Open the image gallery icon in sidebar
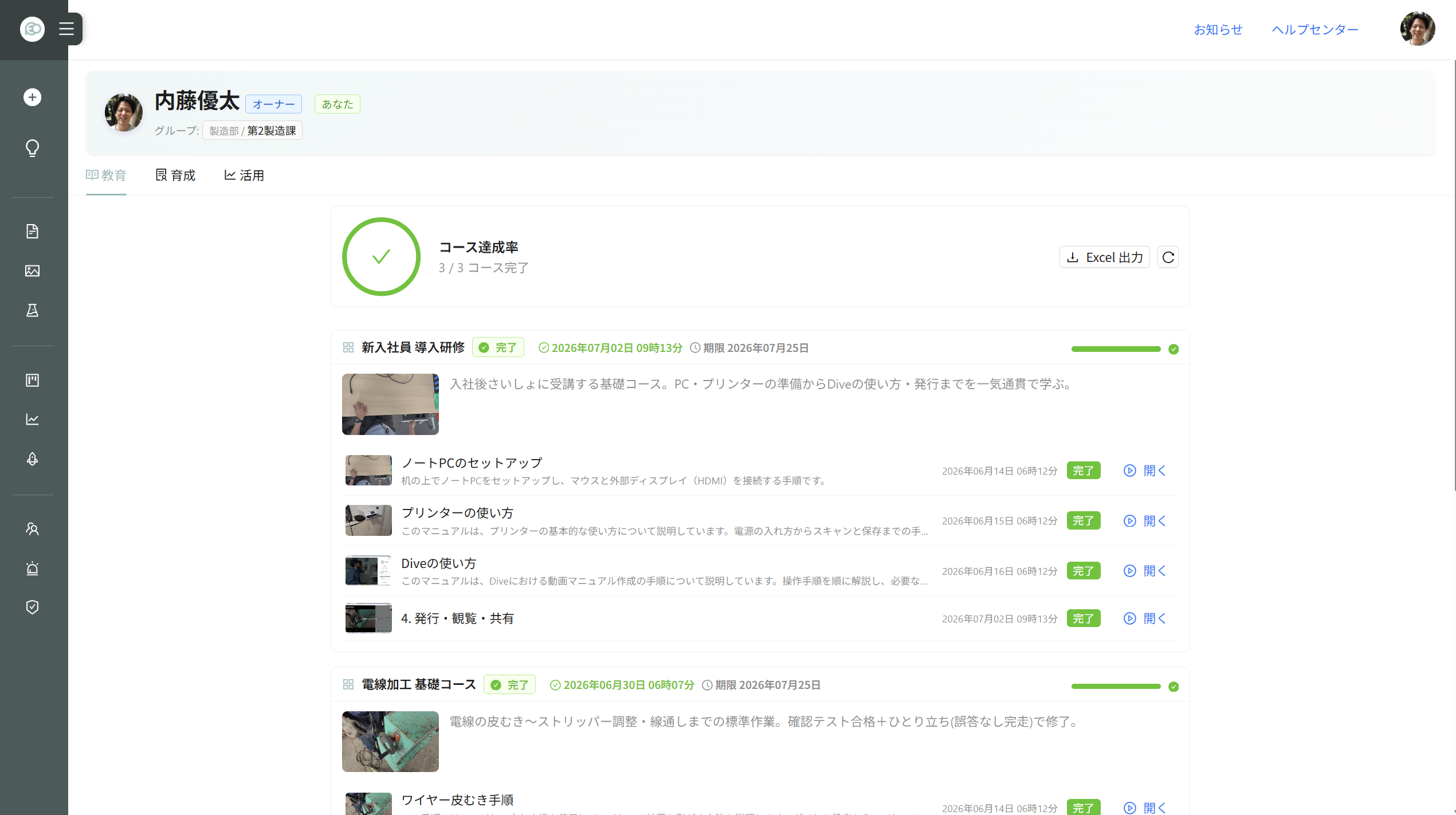This screenshot has width=1456, height=815. point(32,271)
